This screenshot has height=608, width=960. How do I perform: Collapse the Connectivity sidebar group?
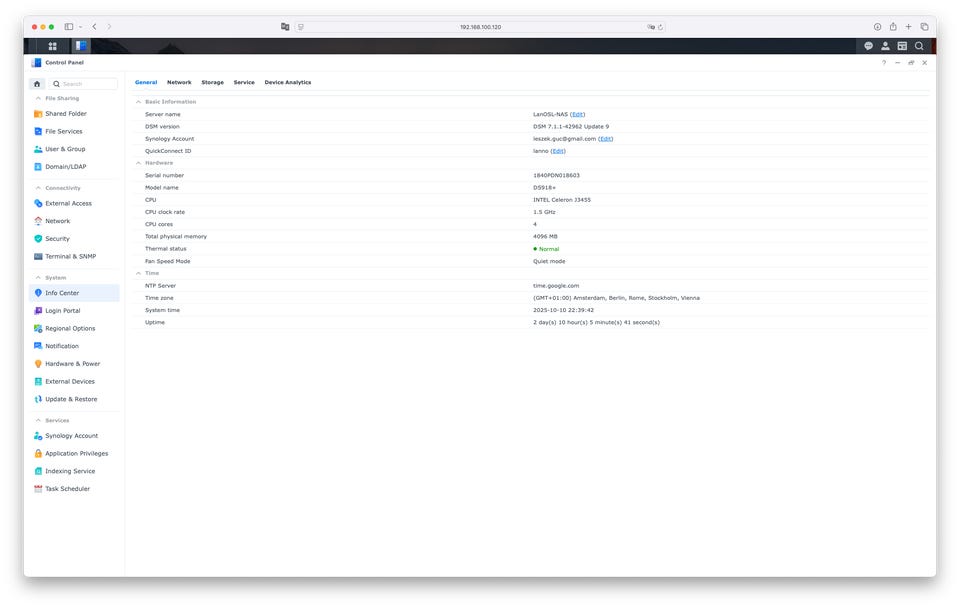point(38,188)
